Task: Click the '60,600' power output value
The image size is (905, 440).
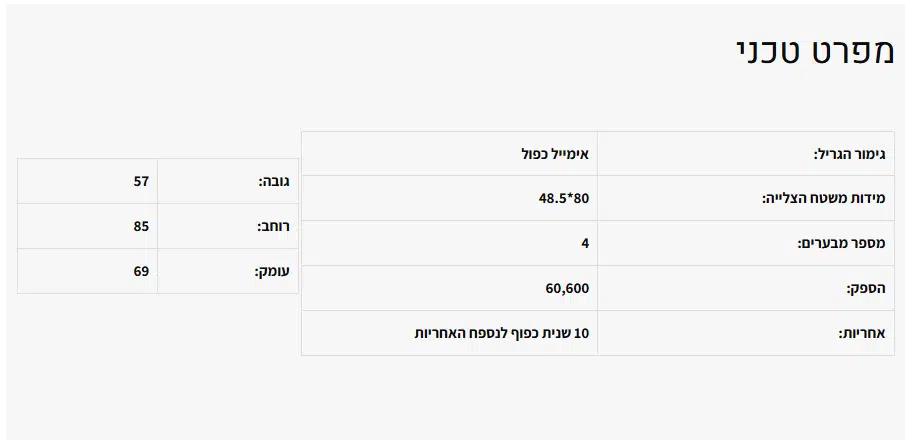Action: 567,288
